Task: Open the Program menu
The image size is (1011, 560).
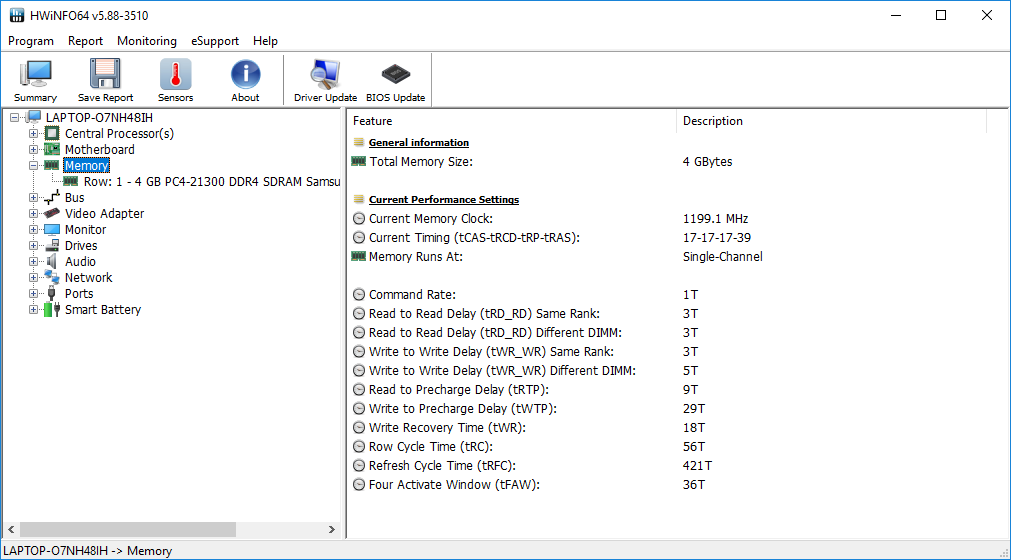Action: point(31,41)
